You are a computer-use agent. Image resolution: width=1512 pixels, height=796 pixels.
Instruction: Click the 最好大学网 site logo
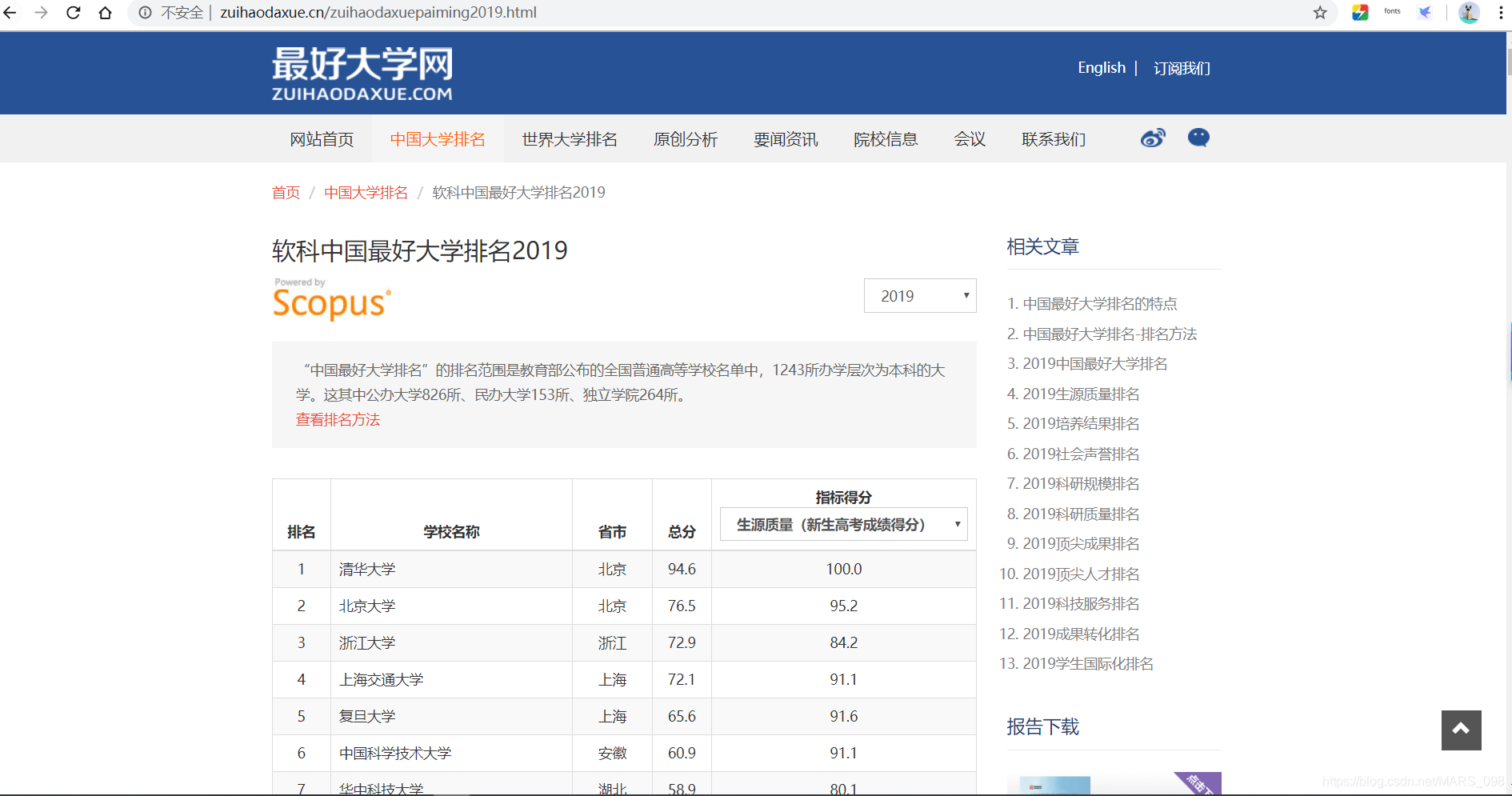(x=362, y=74)
